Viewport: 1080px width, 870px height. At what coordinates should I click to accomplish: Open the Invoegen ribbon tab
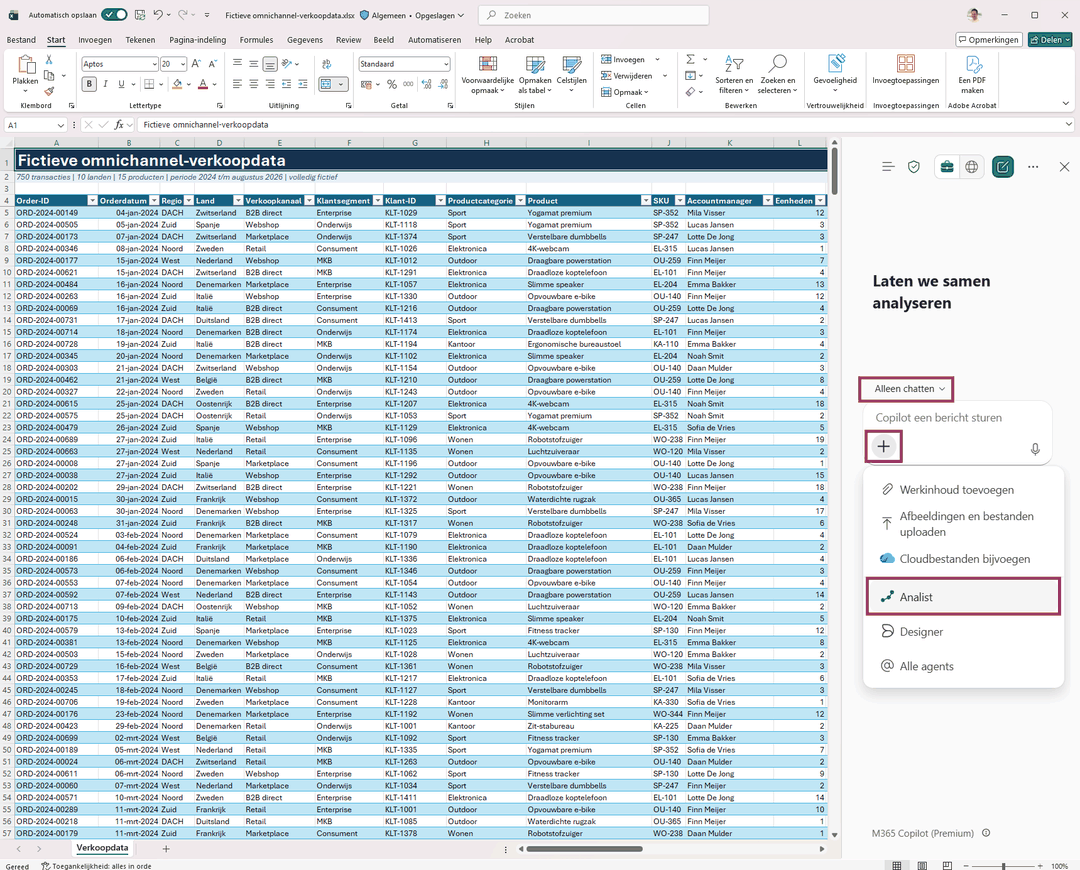tap(95, 40)
